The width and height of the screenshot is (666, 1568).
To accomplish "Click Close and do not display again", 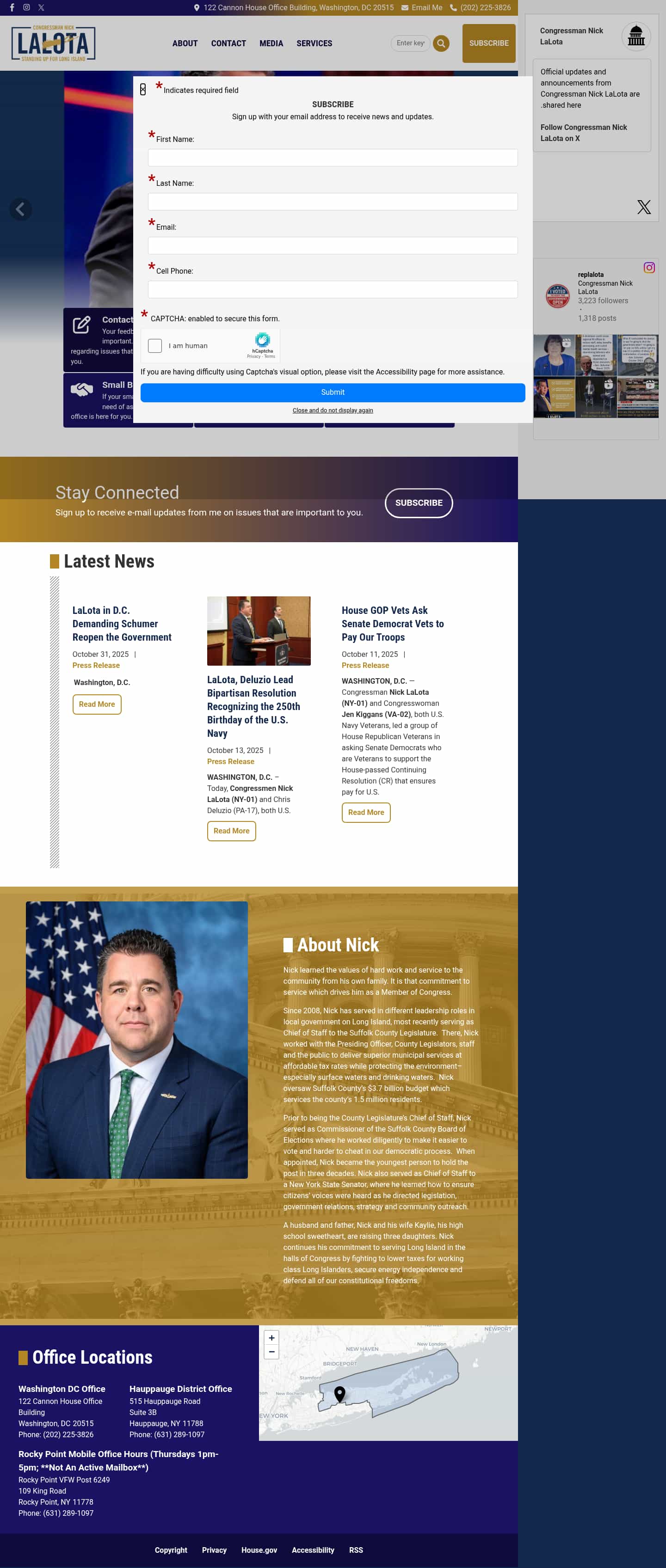I will pyautogui.click(x=333, y=410).
